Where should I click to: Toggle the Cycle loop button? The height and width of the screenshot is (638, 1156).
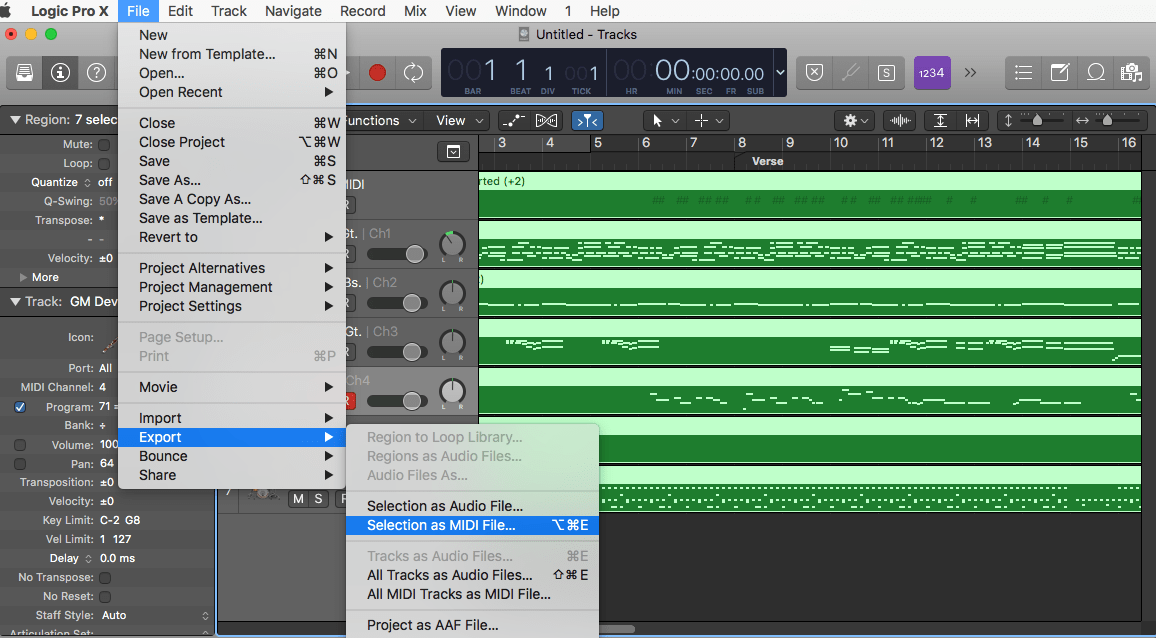(414, 73)
